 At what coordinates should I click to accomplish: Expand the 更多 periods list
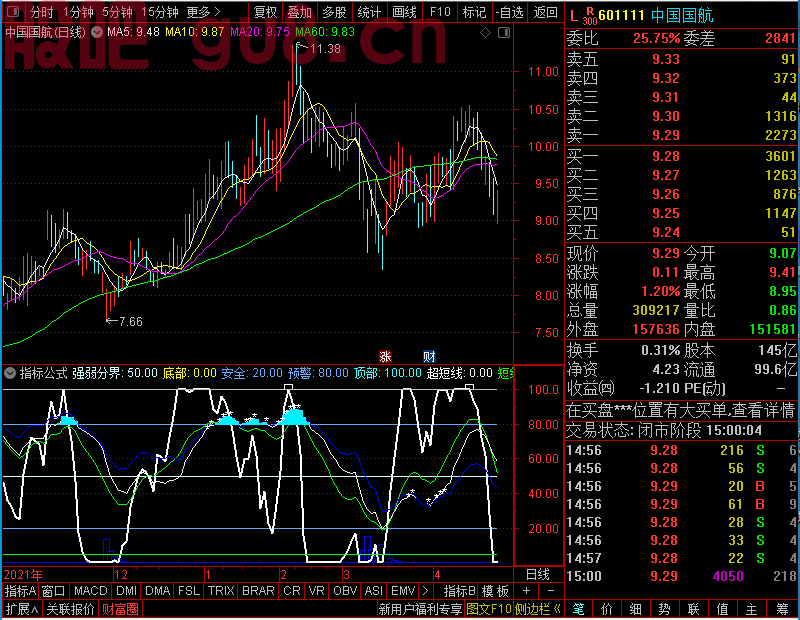tap(203, 12)
